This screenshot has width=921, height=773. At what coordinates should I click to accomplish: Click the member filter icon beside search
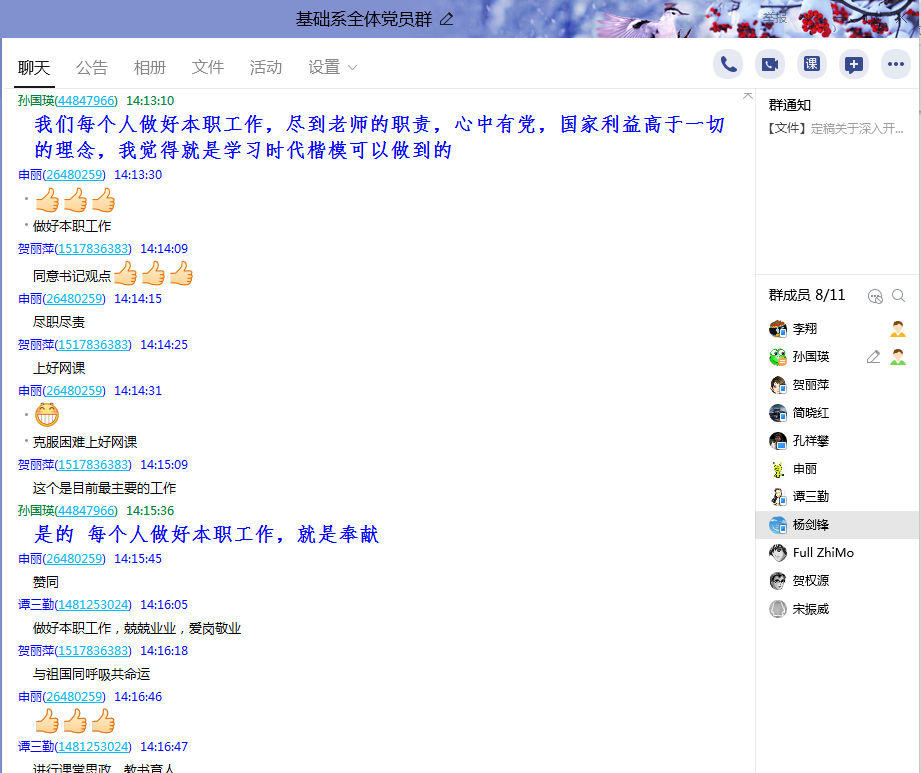tap(876, 296)
